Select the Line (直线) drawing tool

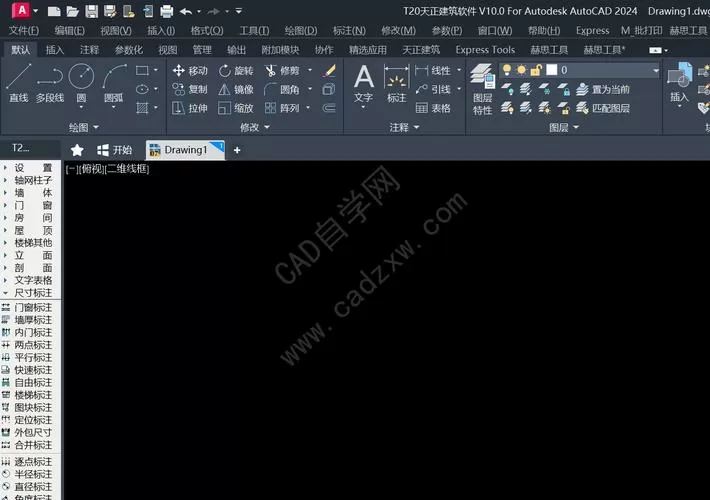pos(19,83)
